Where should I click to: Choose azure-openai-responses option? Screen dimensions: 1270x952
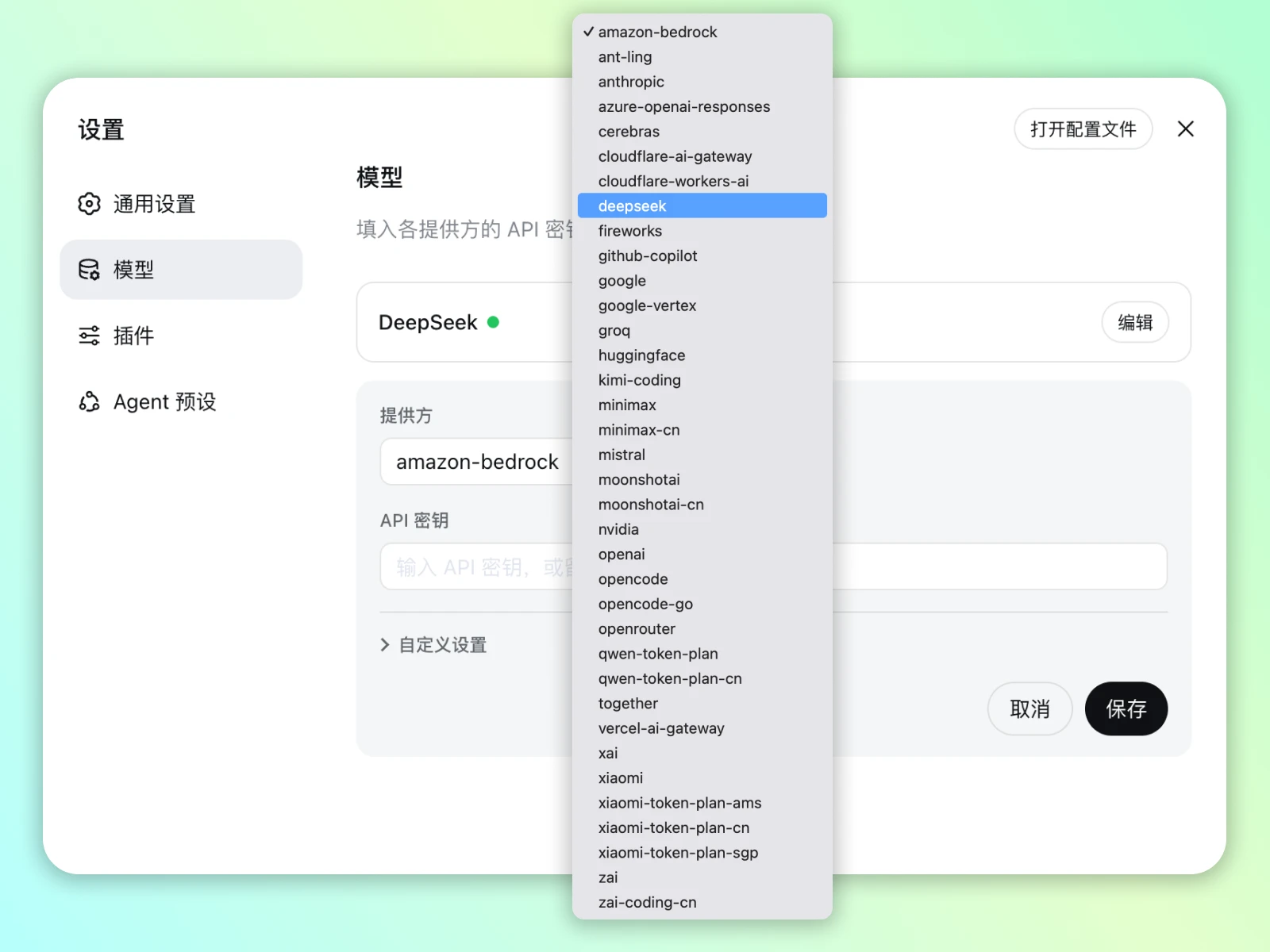[702, 106]
